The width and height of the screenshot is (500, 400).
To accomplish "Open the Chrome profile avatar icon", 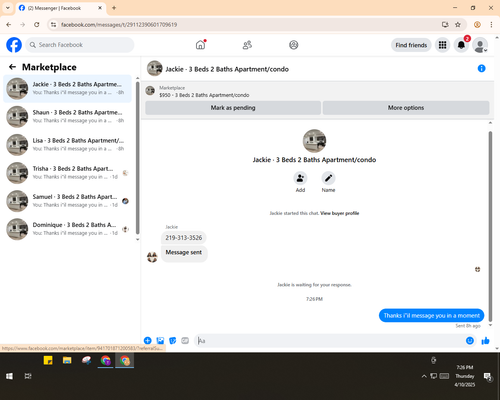I will [x=477, y=24].
